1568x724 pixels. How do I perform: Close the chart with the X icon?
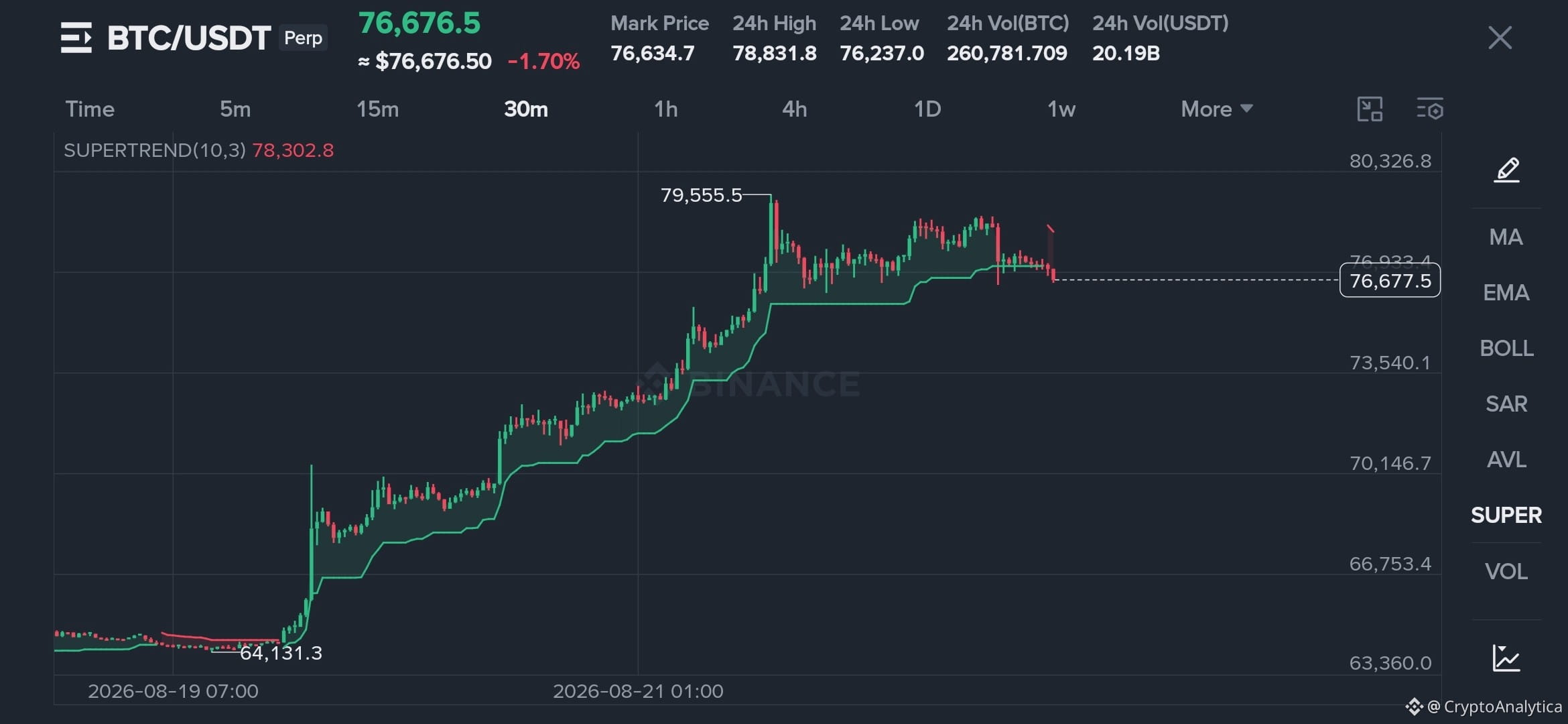(x=1500, y=38)
